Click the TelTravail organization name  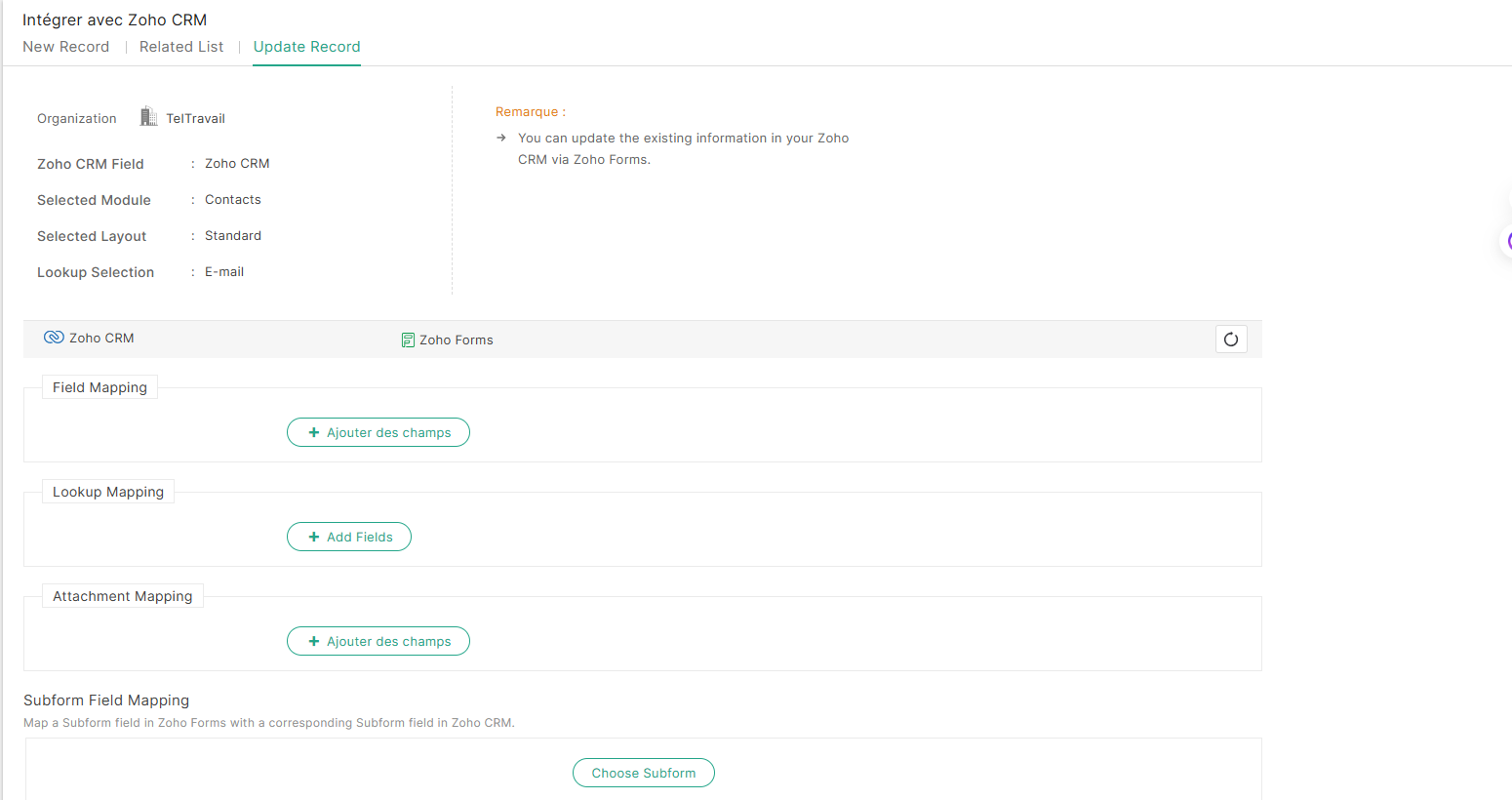pos(195,119)
